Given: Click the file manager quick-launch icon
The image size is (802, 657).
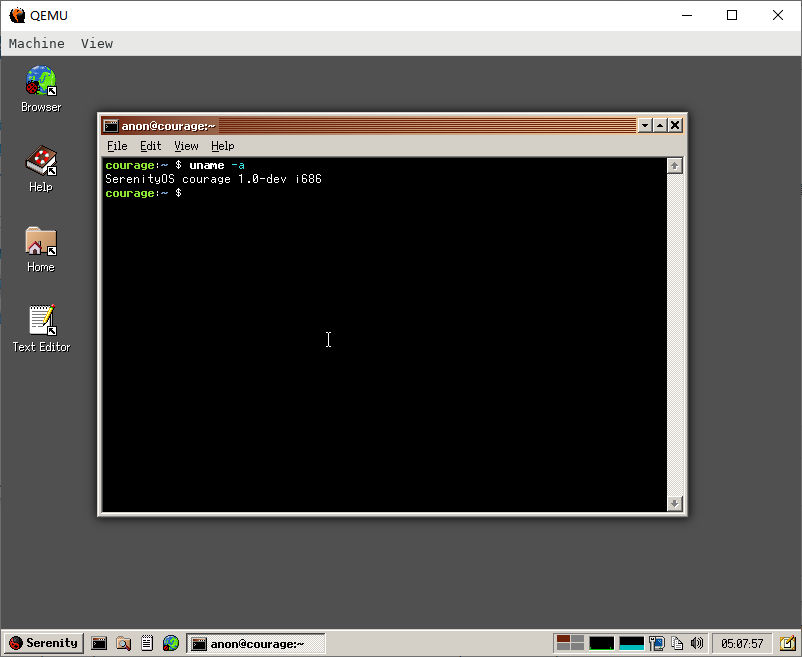Looking at the screenshot, I should click(x=123, y=643).
